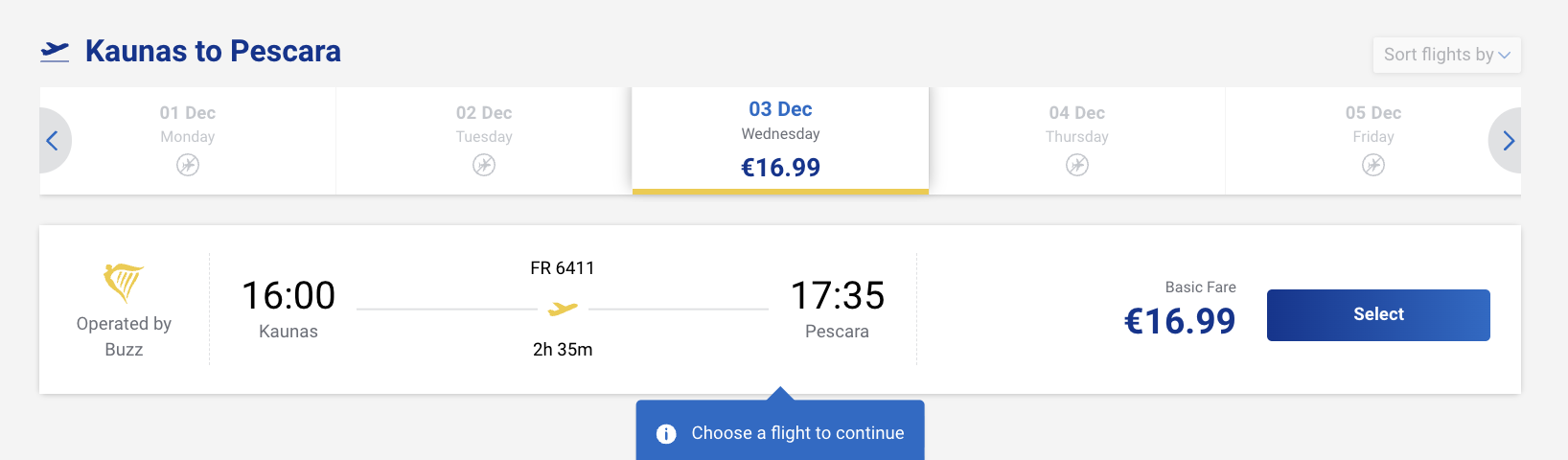
Task: Click the Kaunas to Pescara heading
Action: click(213, 52)
